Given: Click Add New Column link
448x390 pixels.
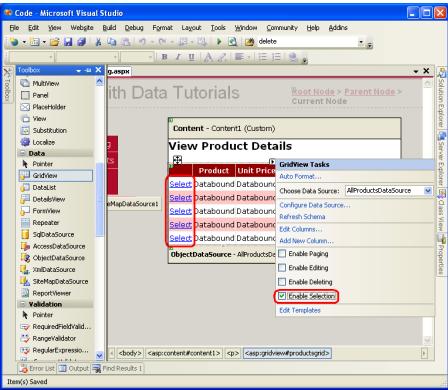Looking at the screenshot, I should [x=306, y=241].
